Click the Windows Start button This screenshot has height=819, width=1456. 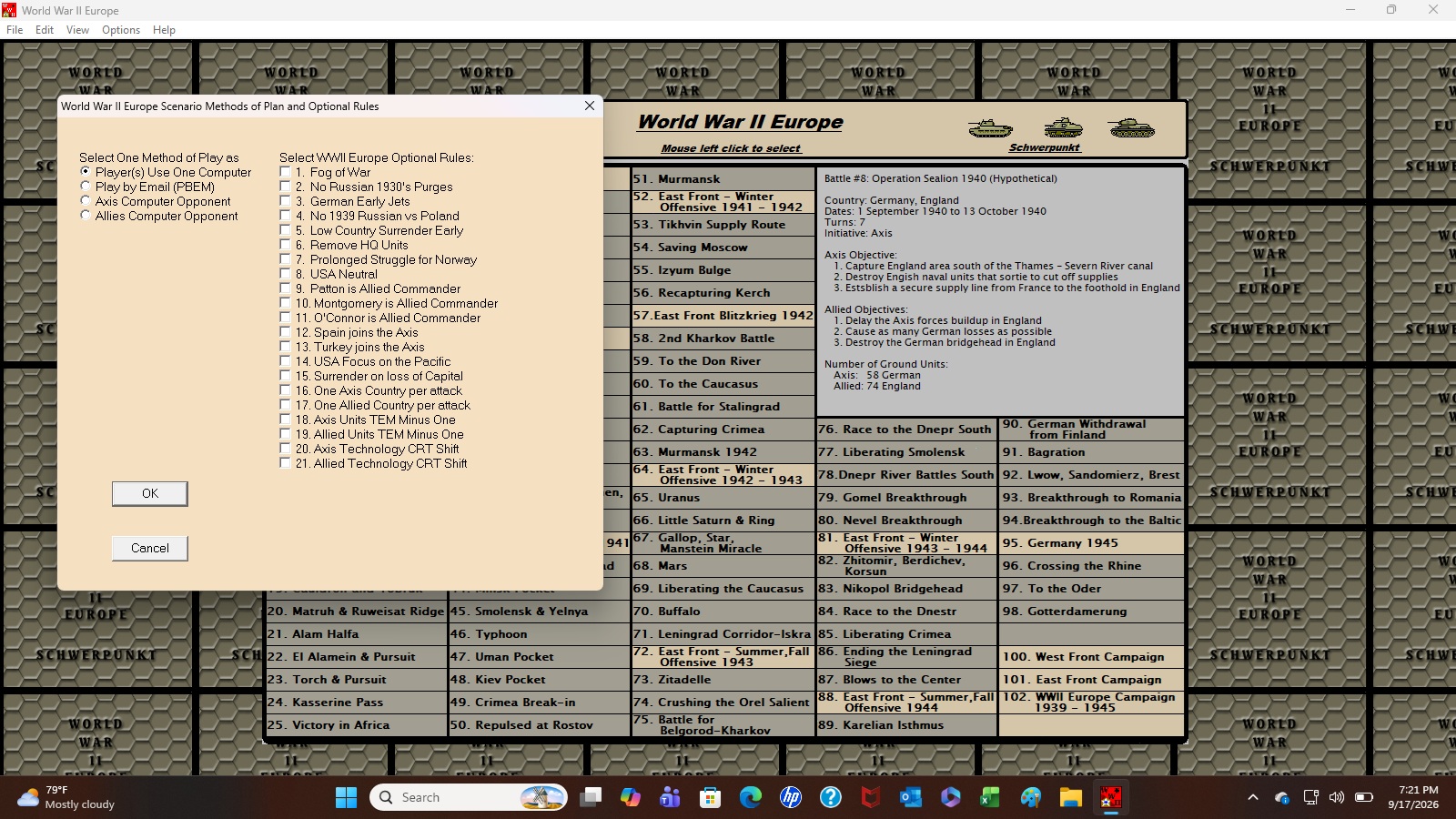(x=347, y=797)
